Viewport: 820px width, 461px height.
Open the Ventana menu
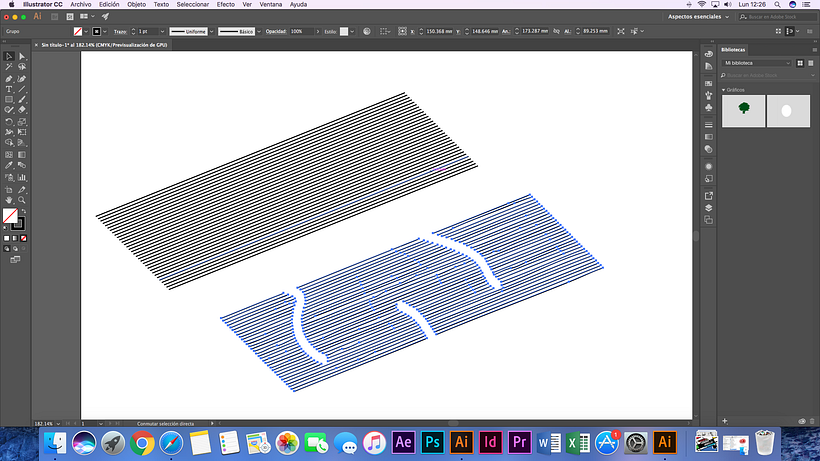click(271, 4)
